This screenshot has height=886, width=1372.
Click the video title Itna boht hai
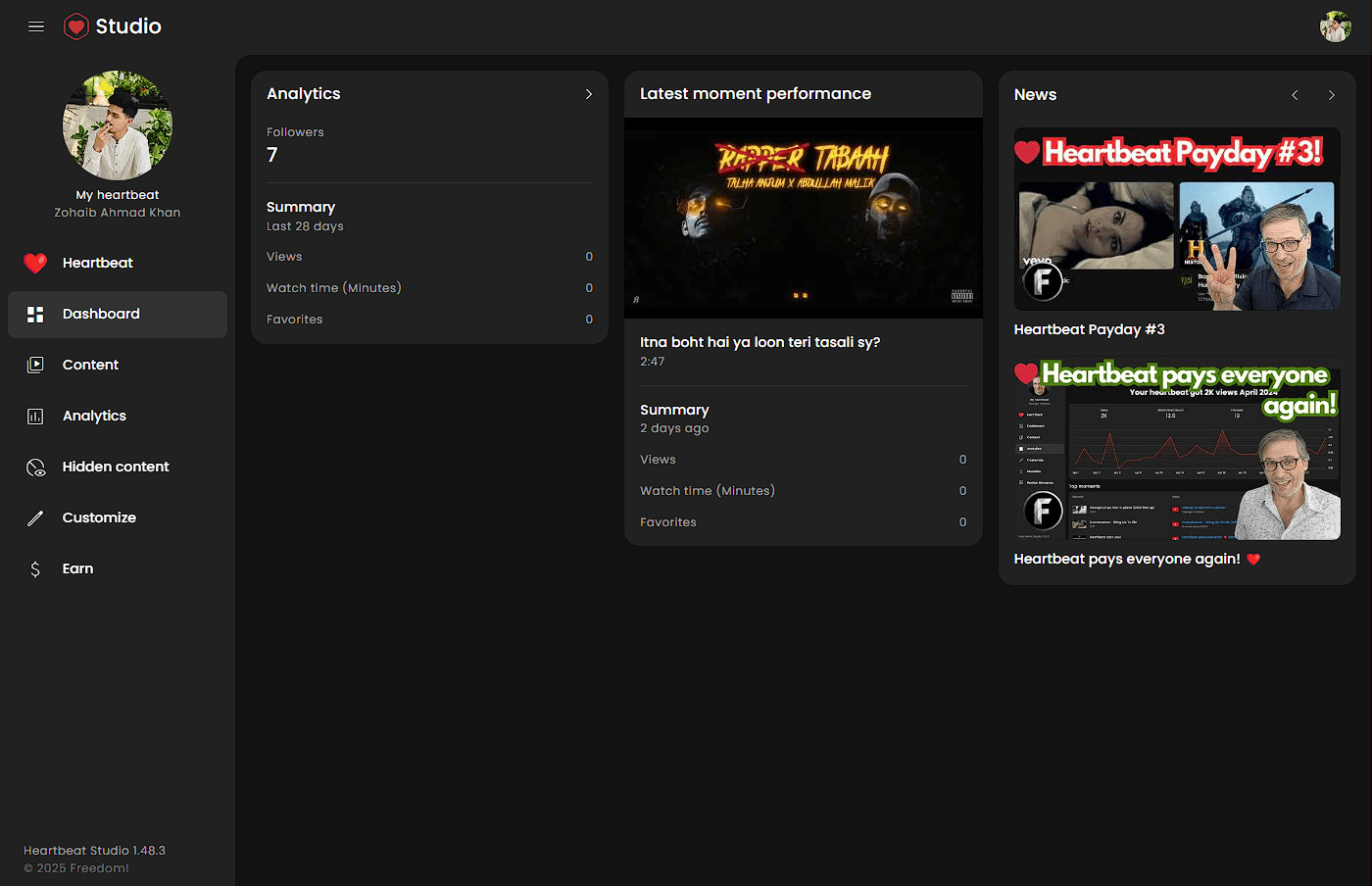[x=759, y=342]
